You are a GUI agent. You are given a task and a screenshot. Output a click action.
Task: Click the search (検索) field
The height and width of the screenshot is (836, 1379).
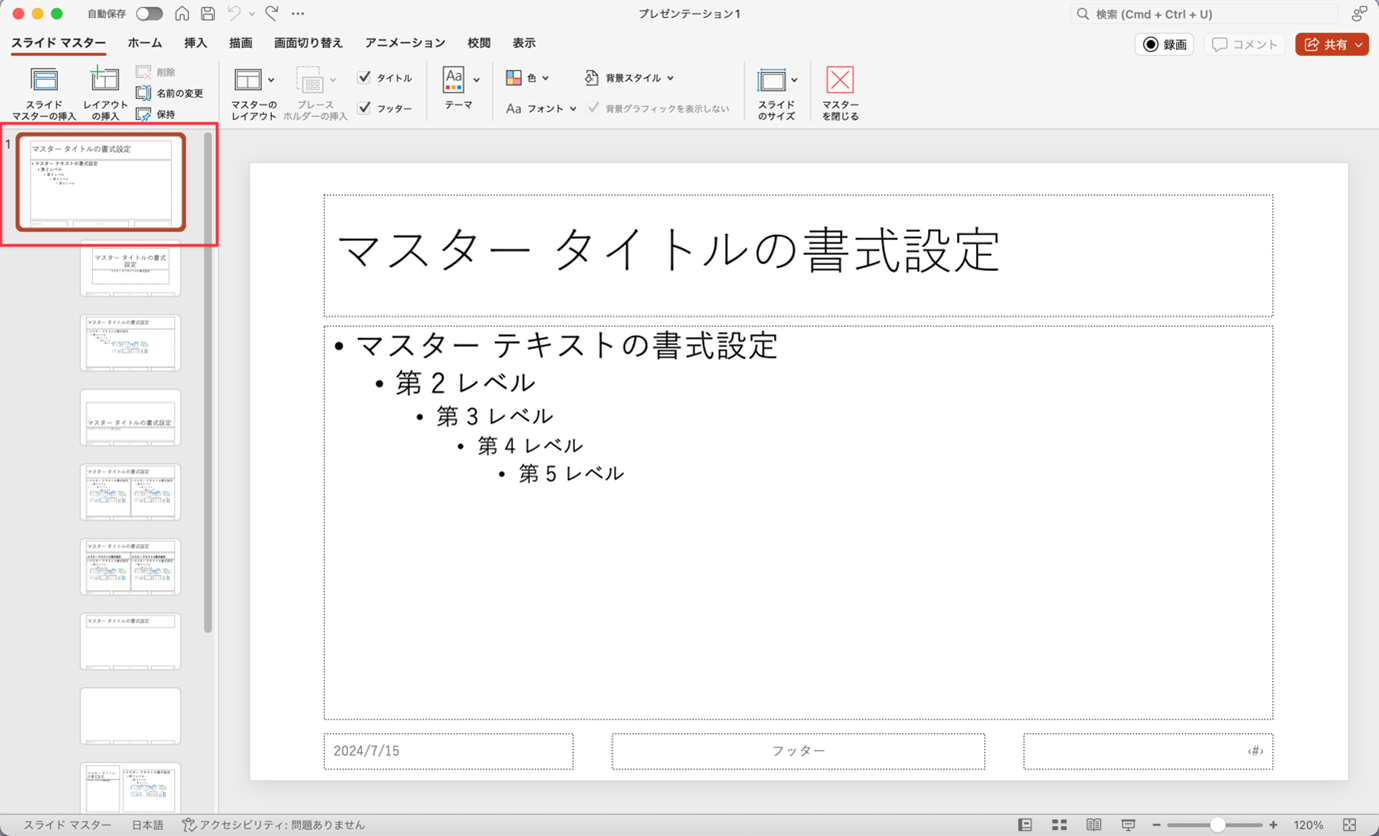1204,14
